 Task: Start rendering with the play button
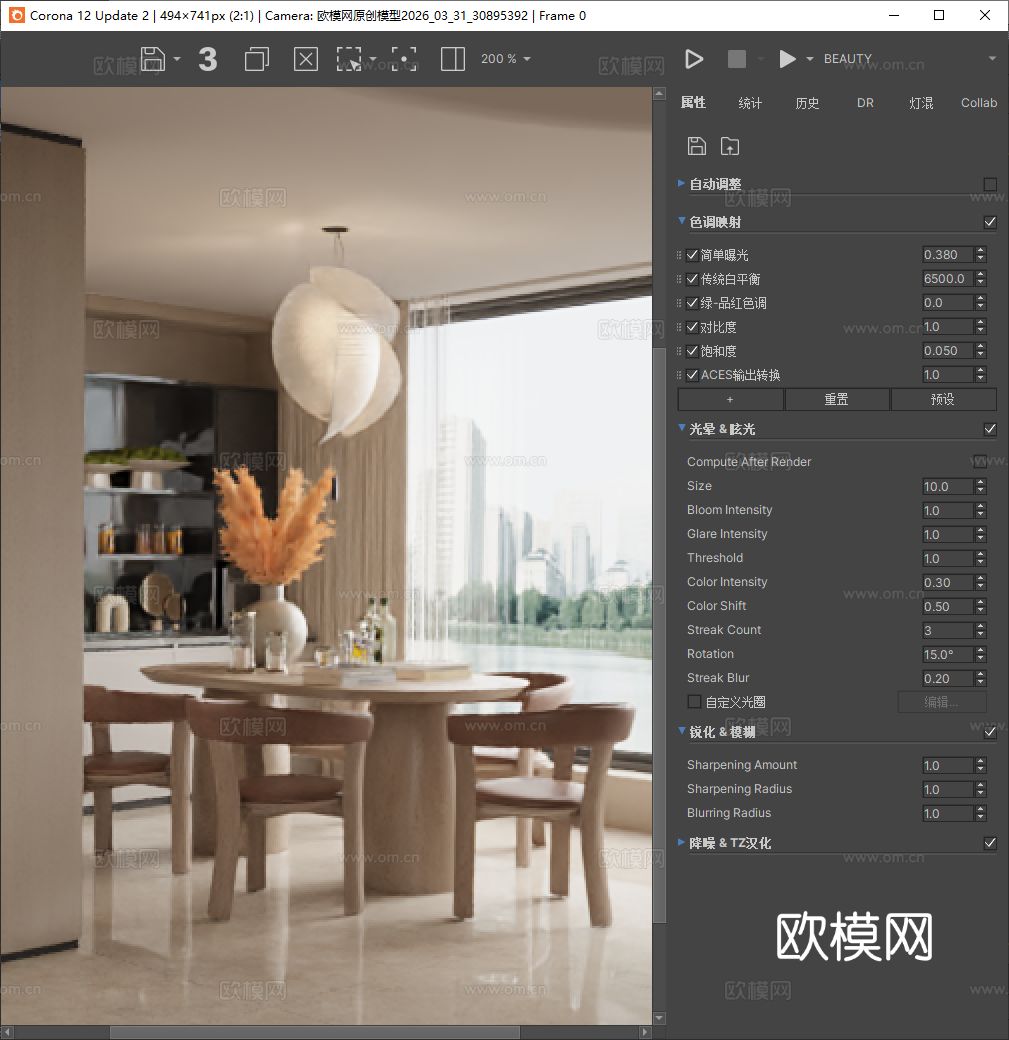[694, 58]
